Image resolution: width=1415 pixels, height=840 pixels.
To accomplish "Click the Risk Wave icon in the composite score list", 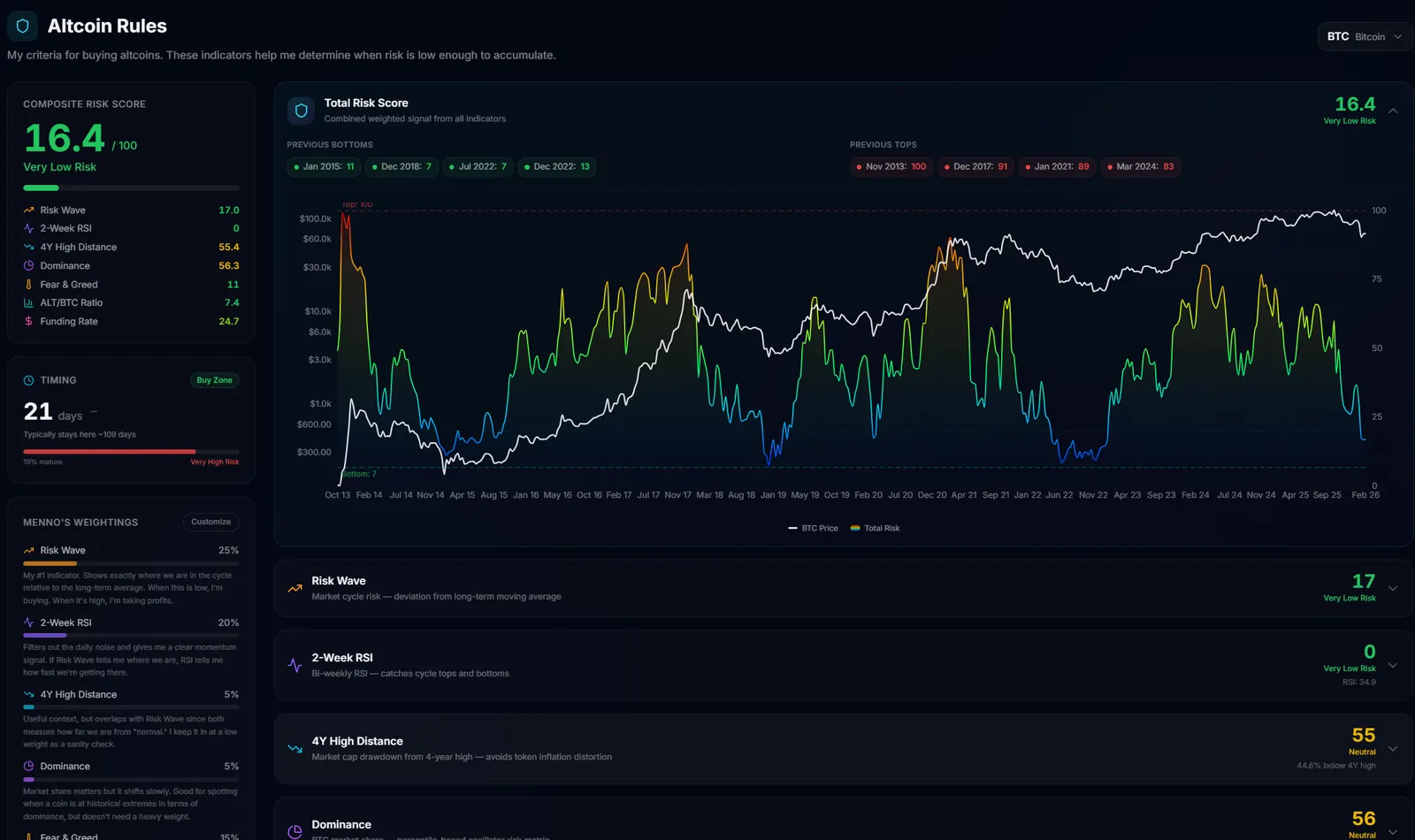I will point(28,210).
